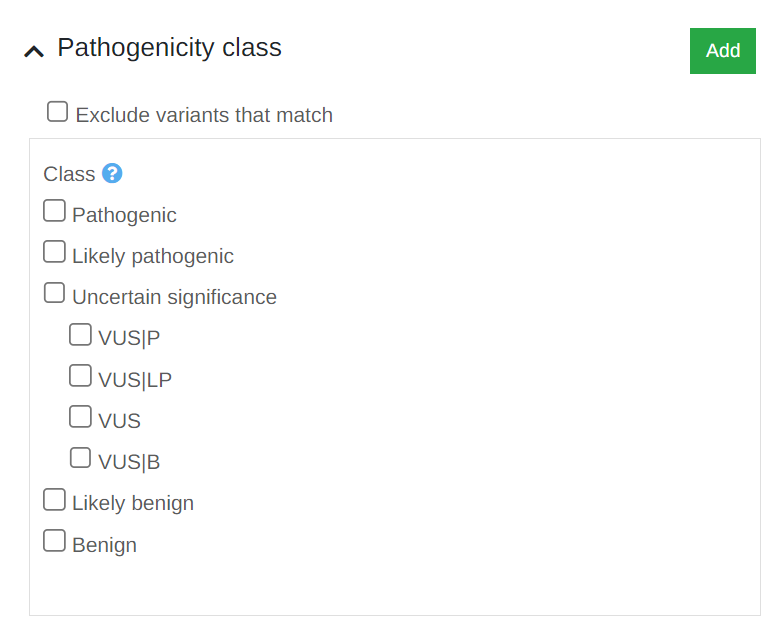
Task: Select the Benign checkbox
Action: tap(54, 541)
